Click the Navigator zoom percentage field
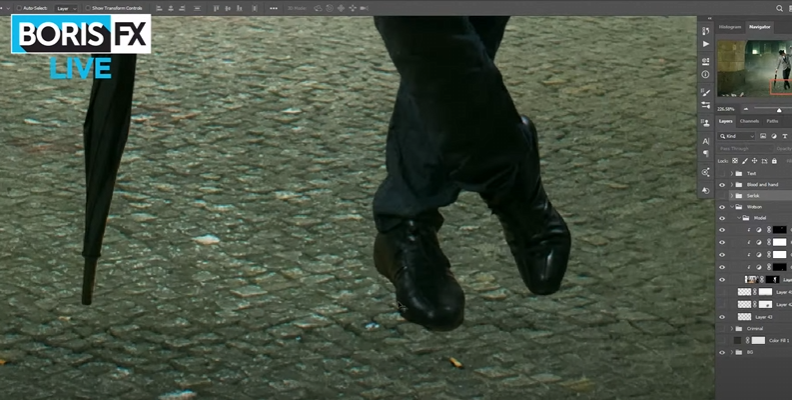 (726, 109)
